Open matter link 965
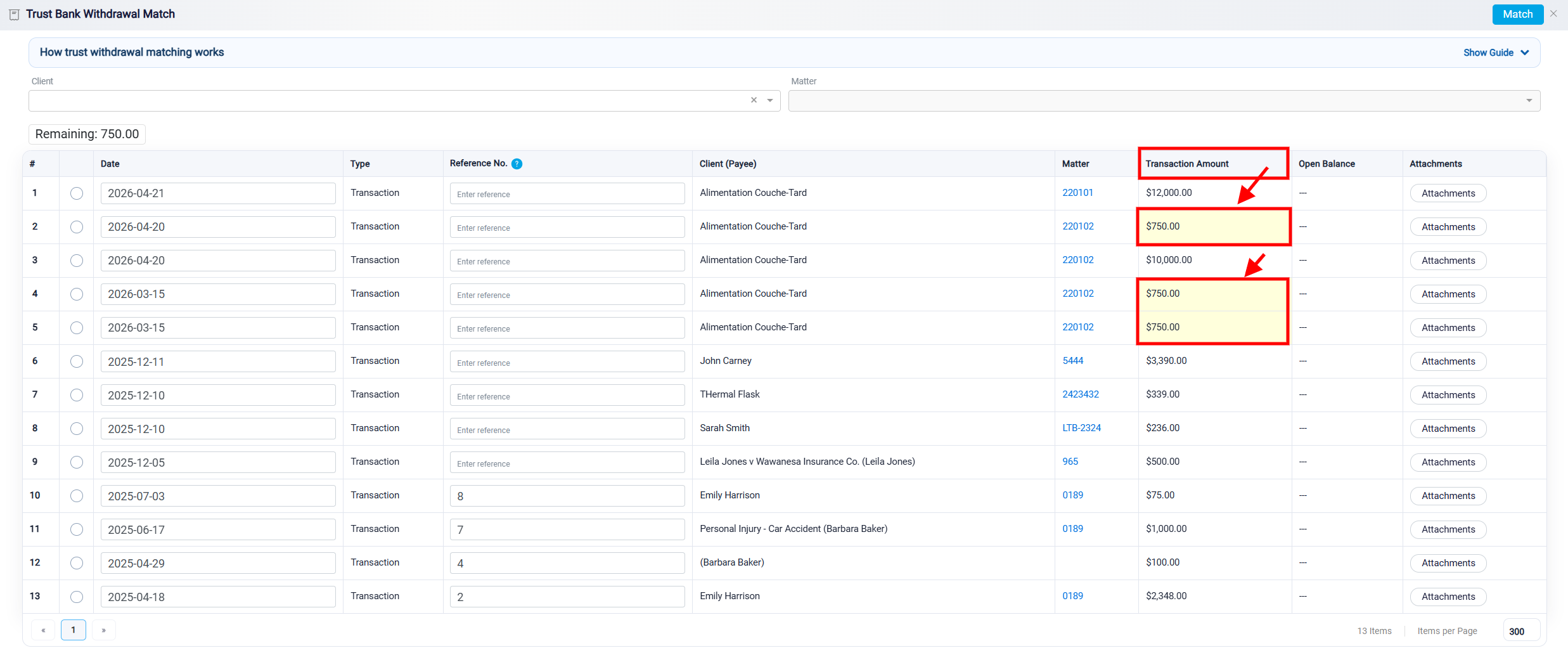Screen dimensions: 1568x648 1070,462
